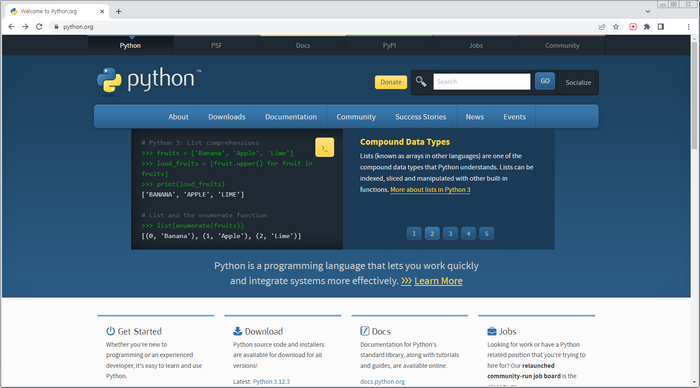
Task: Select slide 5 in the carousel
Action: (x=486, y=234)
